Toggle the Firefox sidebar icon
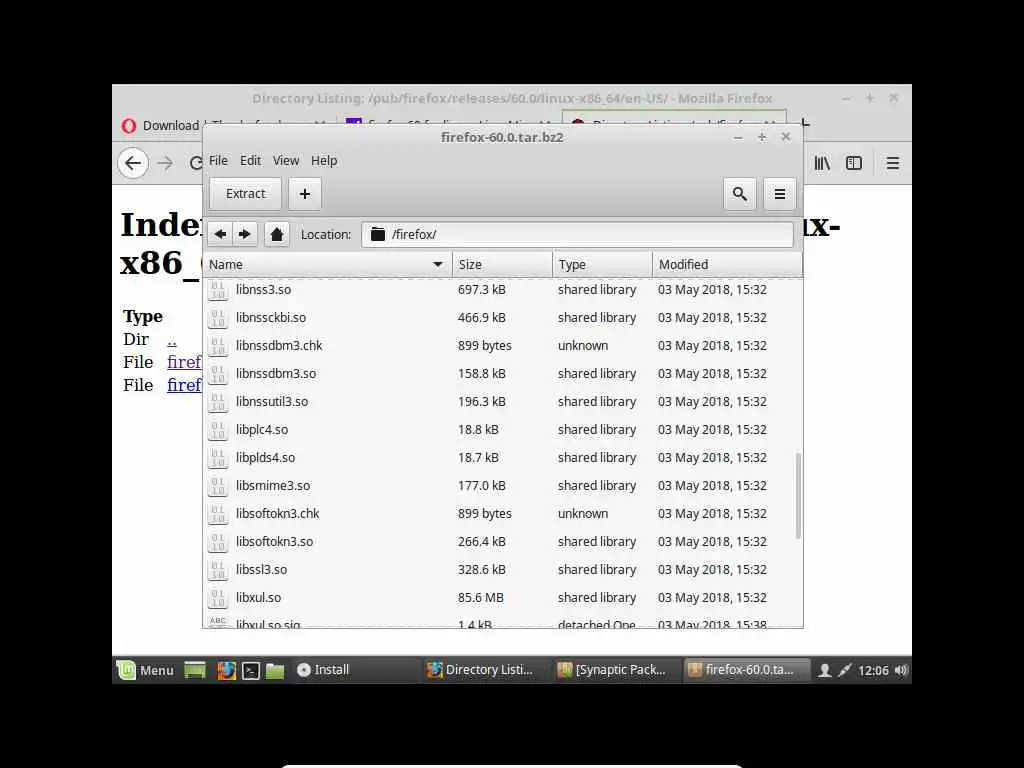Image resolution: width=1024 pixels, height=768 pixels. click(854, 163)
